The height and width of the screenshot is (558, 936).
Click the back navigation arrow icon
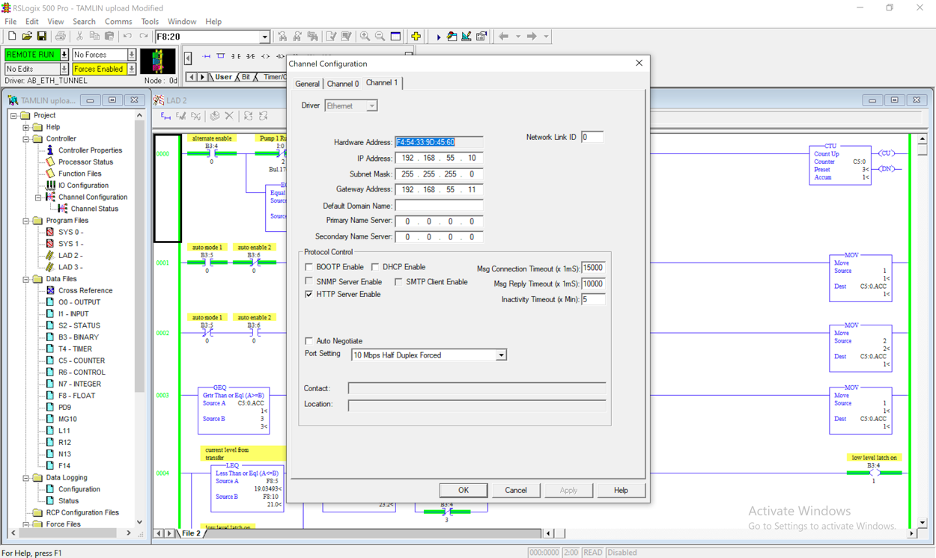(x=504, y=36)
